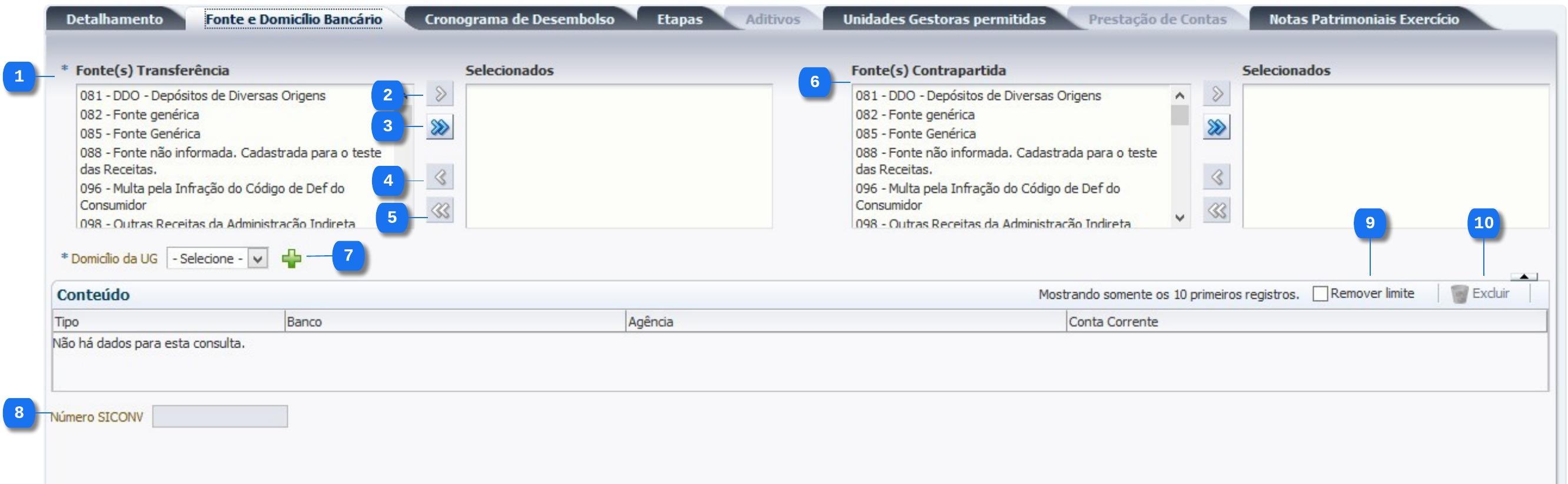Click the Número SICONV input field
Screen dimensions: 1568x484
(220, 417)
